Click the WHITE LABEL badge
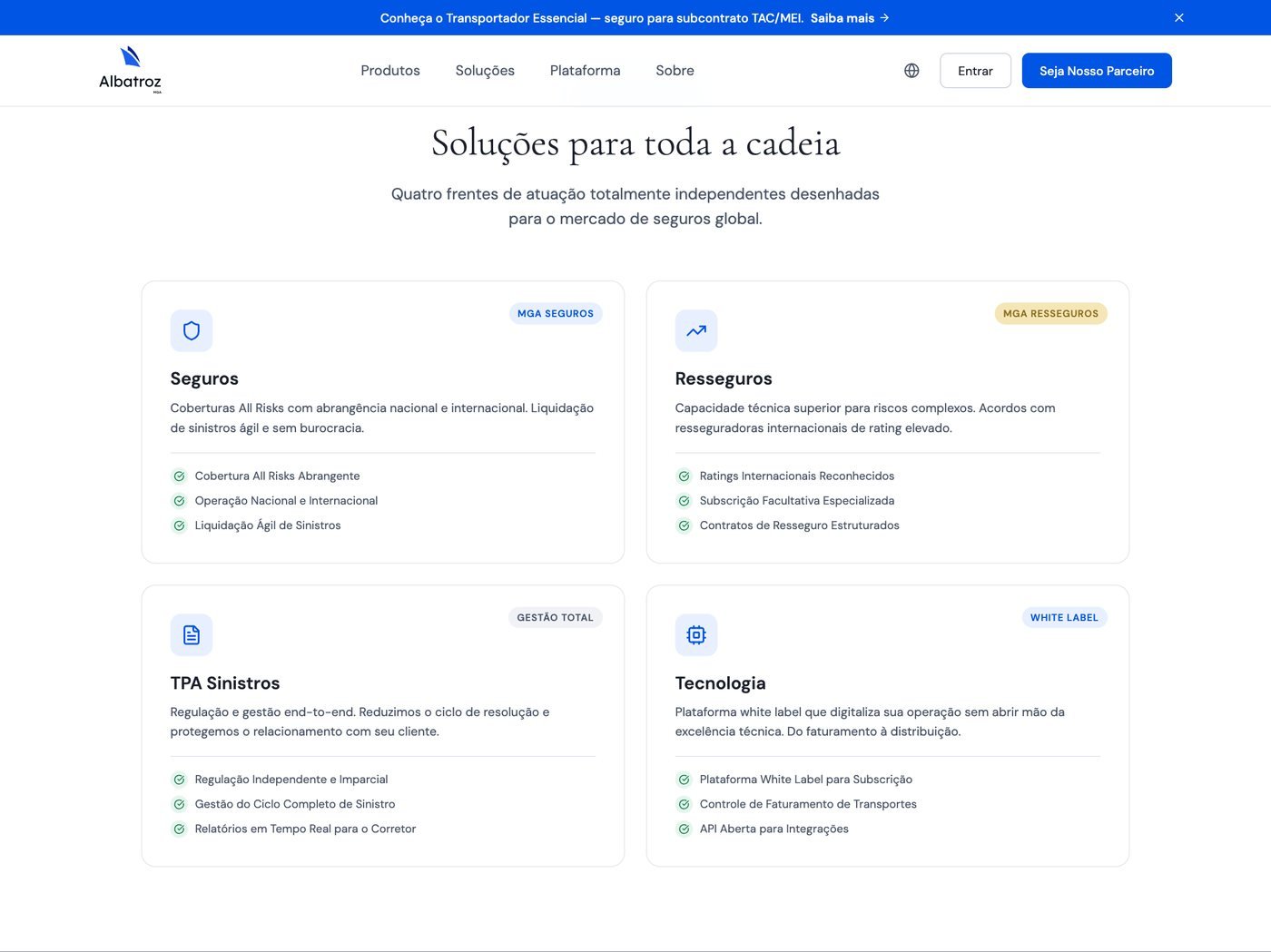The height and width of the screenshot is (952, 1271). tap(1064, 618)
